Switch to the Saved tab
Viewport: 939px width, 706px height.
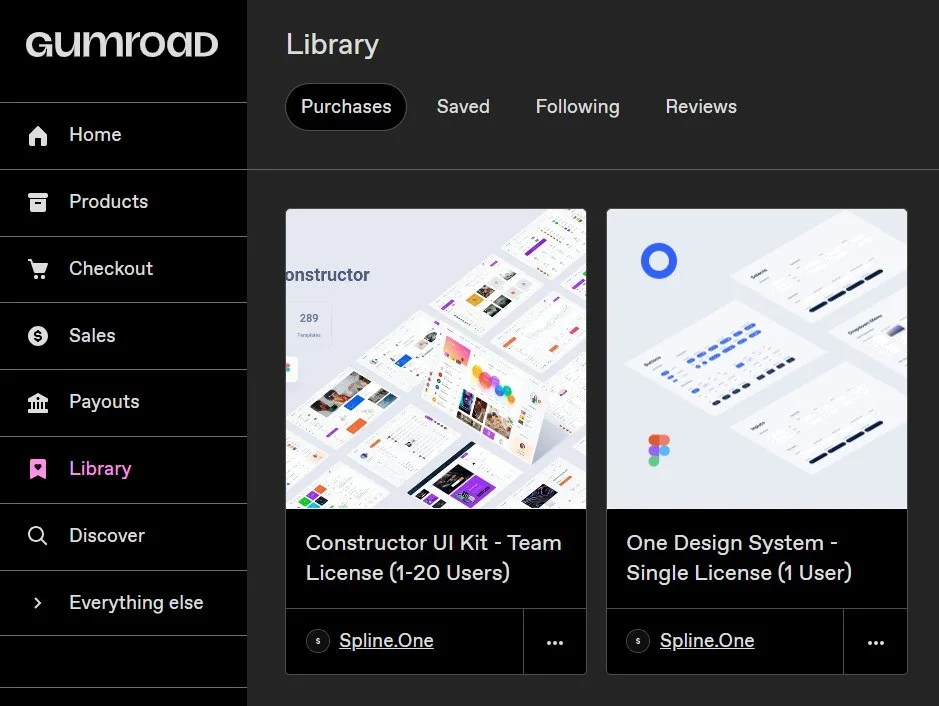pos(463,107)
